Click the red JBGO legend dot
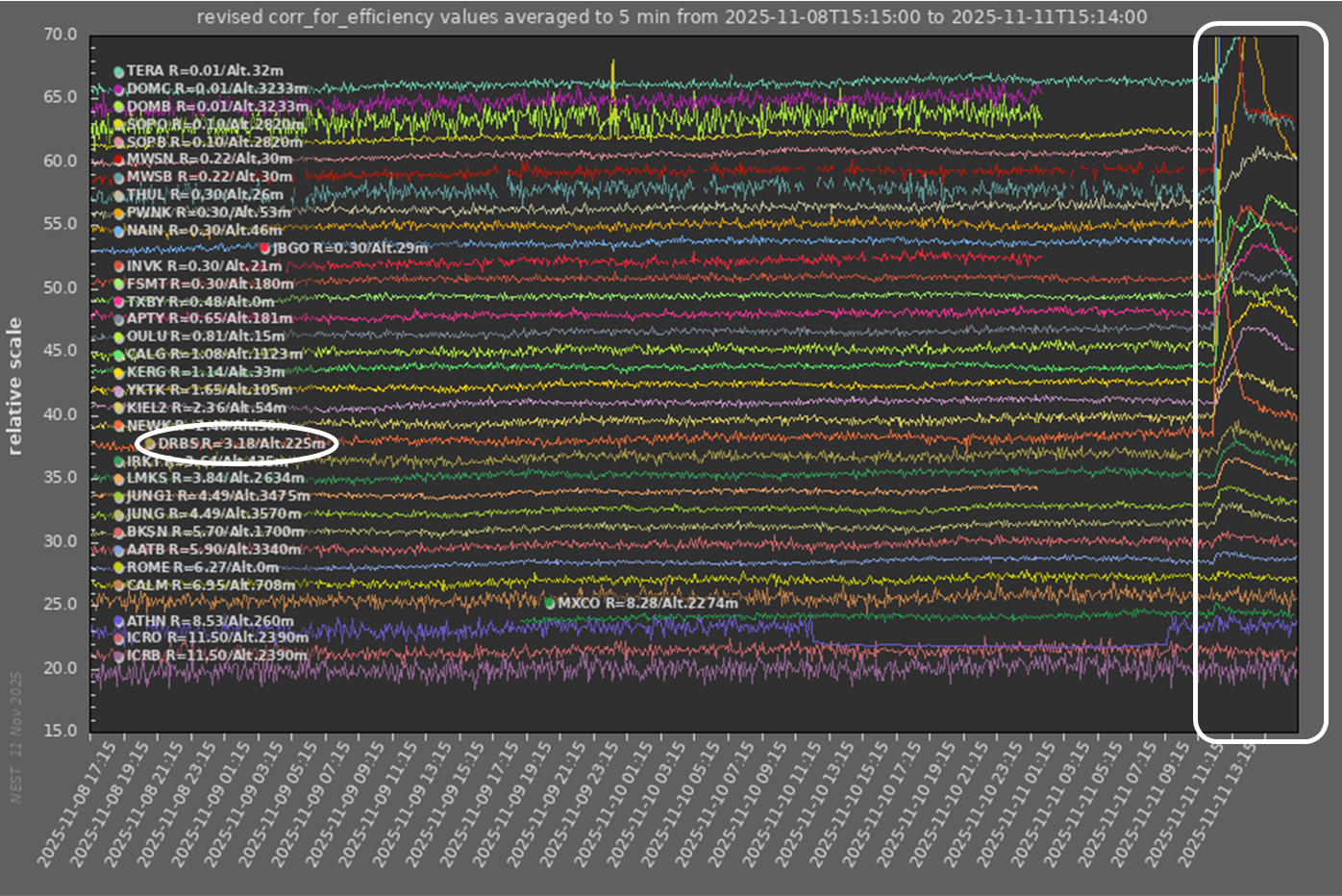1342x896 pixels. coord(265,248)
